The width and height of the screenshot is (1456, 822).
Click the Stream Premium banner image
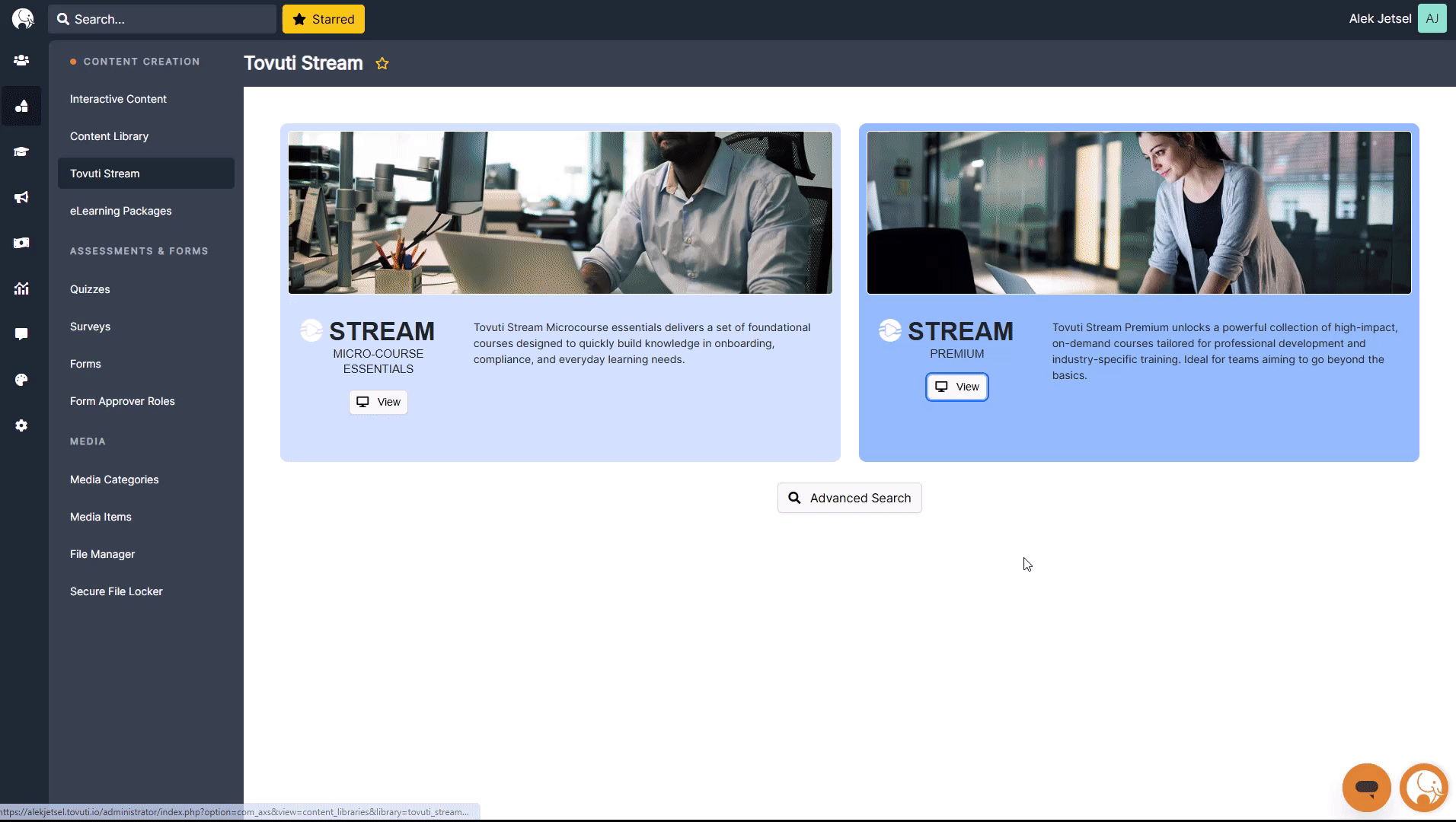coord(1138,212)
